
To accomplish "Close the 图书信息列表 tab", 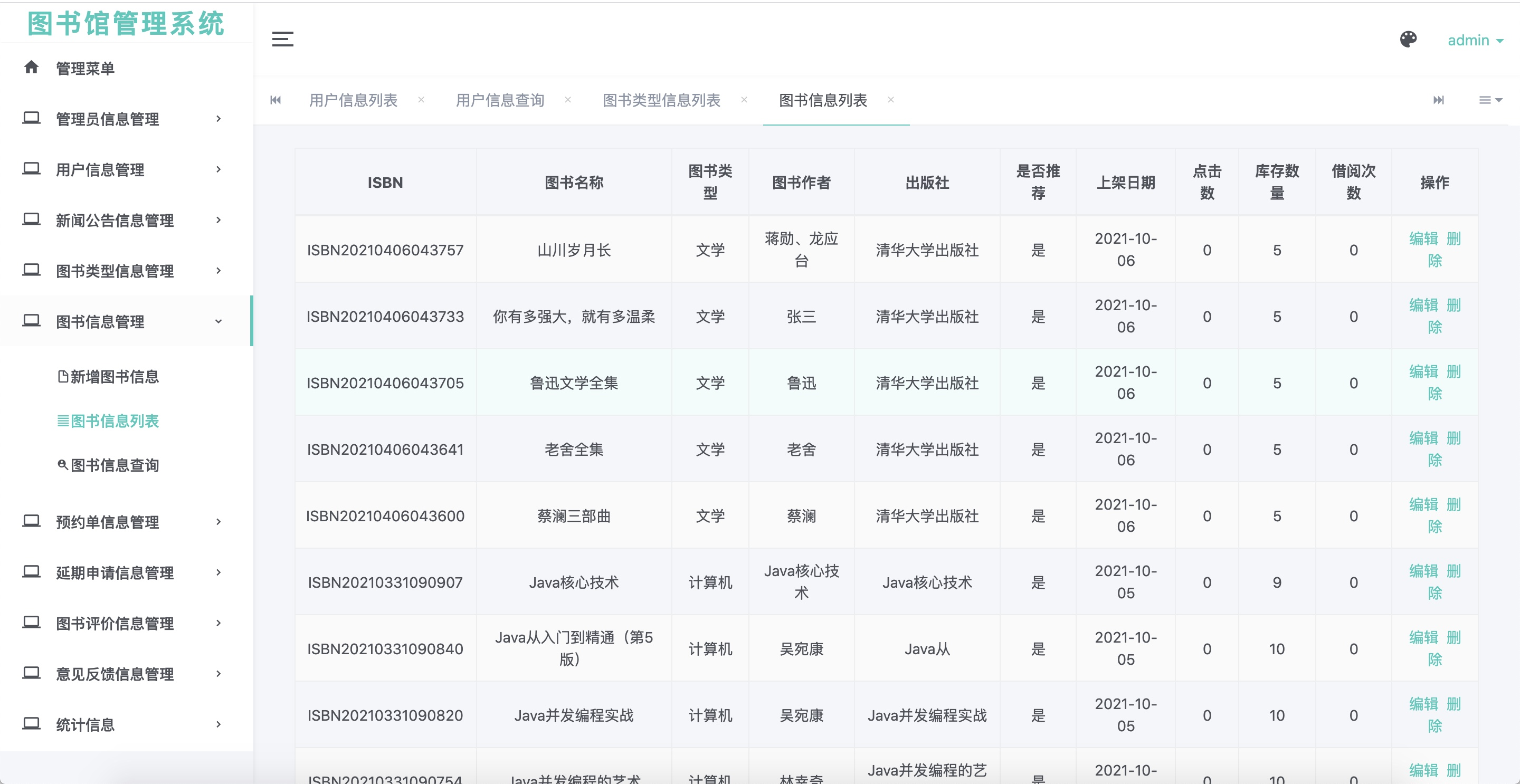I will [x=891, y=100].
